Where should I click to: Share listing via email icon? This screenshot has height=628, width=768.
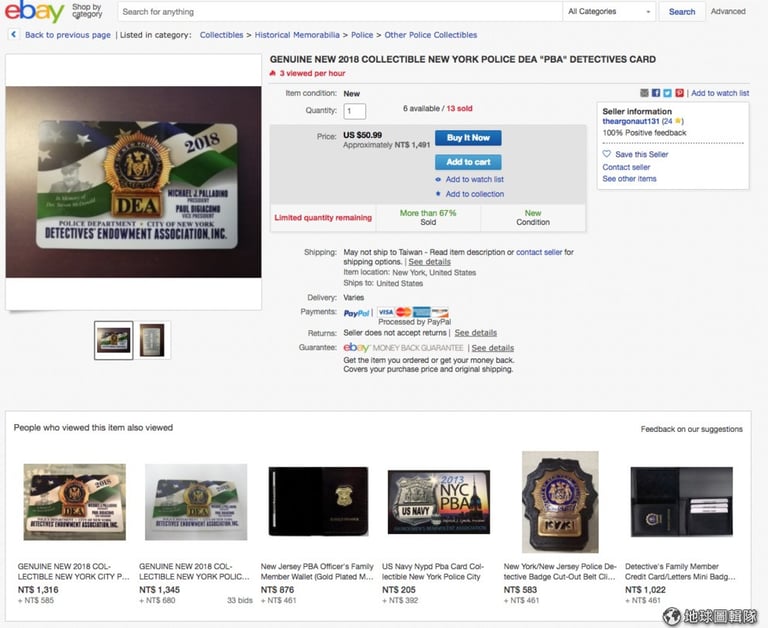tap(644, 93)
